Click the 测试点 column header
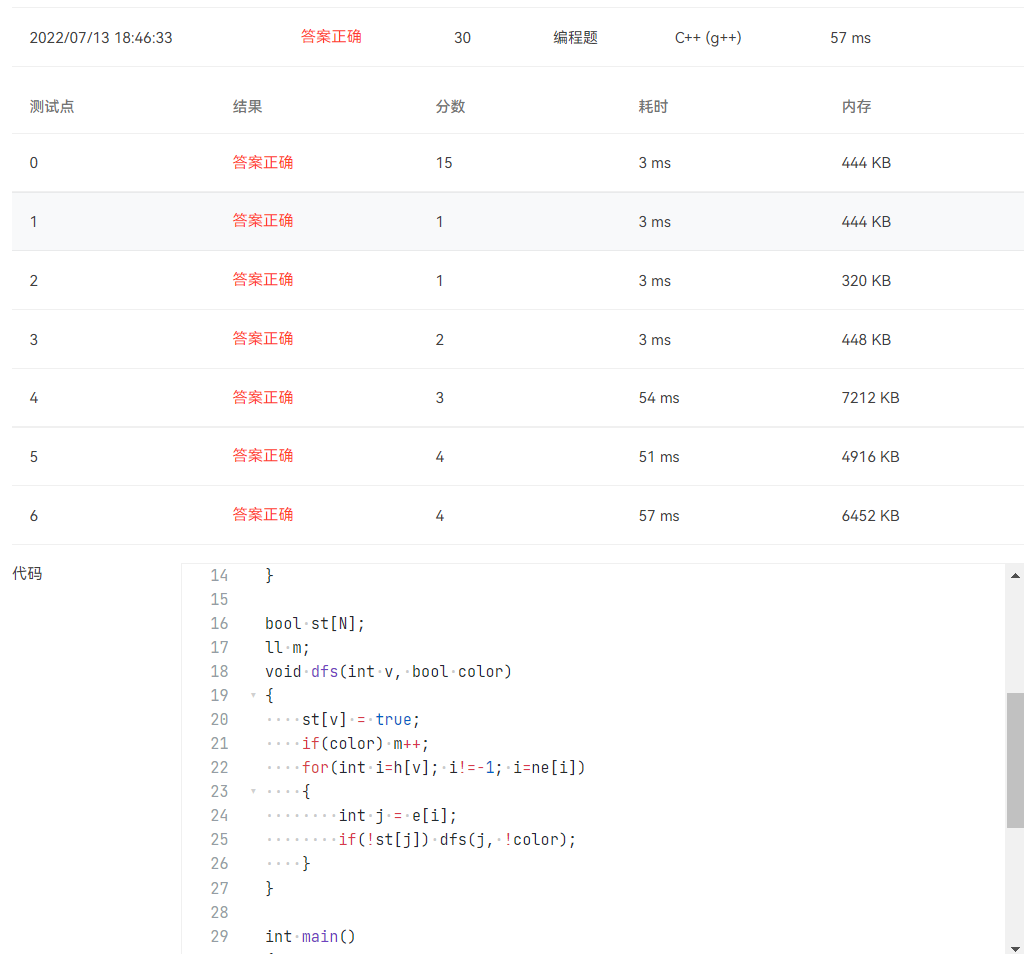Screen dimensions: 1024x954 (x=52, y=106)
